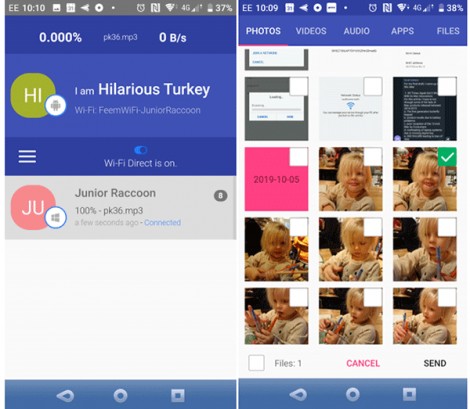
Task: Click the SEND button
Action: coord(435,363)
